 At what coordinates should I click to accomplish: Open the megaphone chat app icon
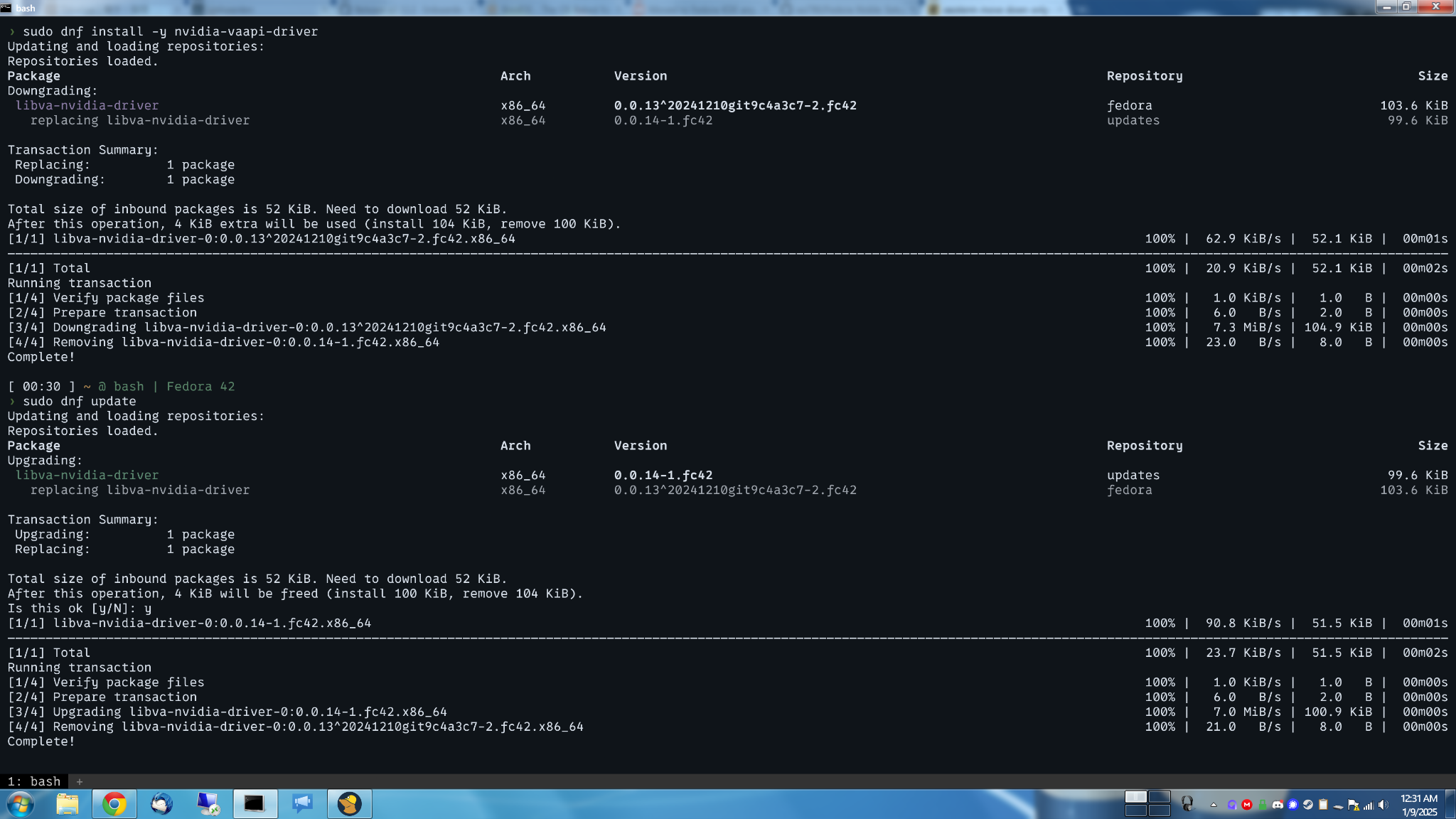tap(302, 804)
